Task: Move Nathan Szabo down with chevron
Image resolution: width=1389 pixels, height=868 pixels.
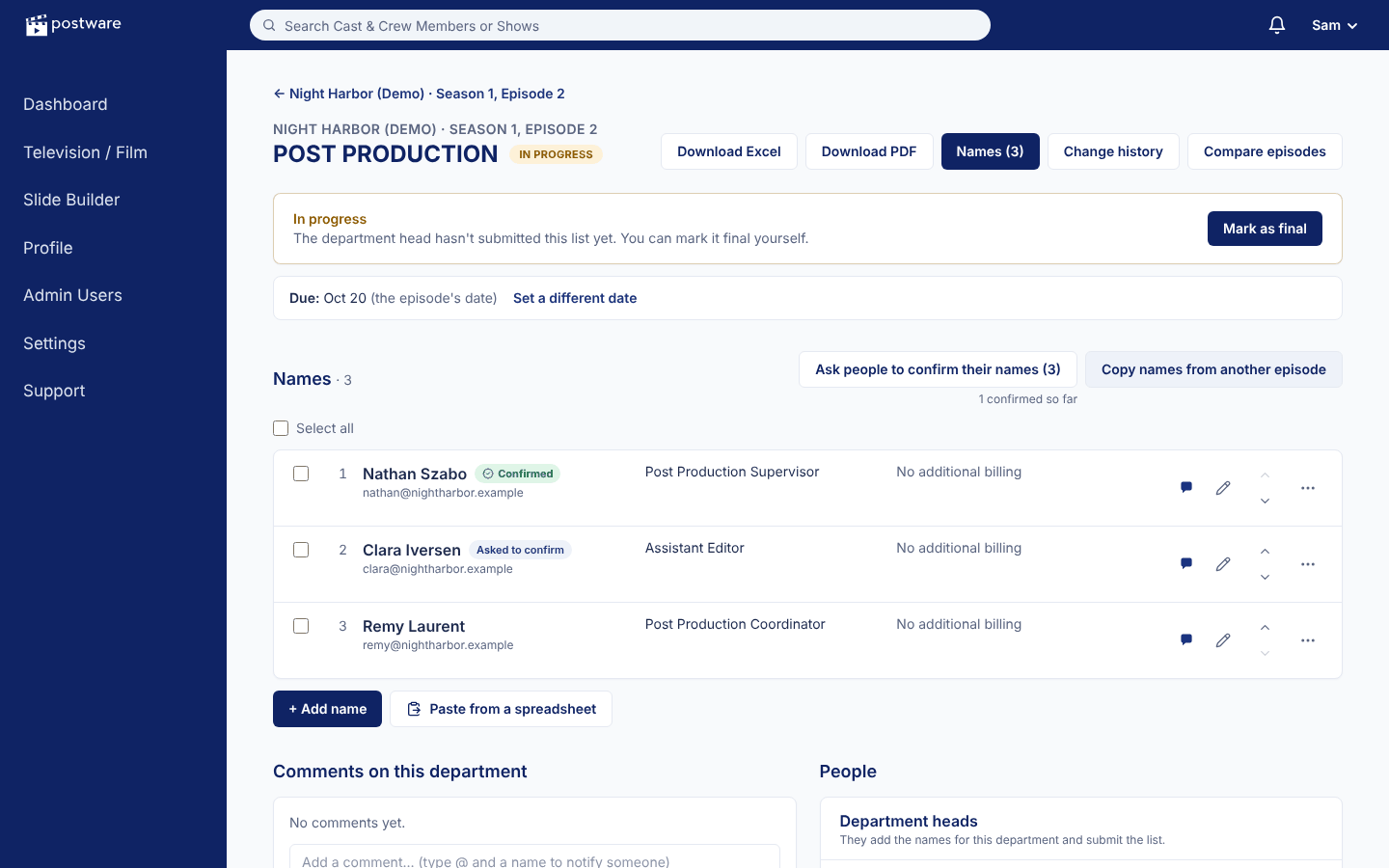Action: [1265, 502]
